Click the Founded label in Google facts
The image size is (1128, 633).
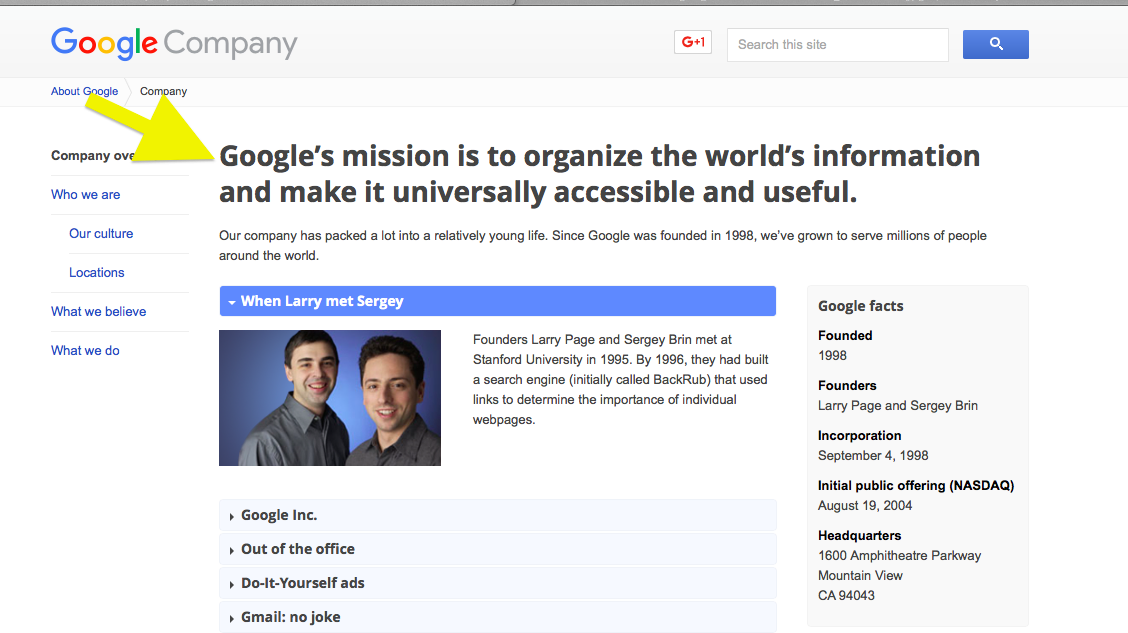click(845, 335)
